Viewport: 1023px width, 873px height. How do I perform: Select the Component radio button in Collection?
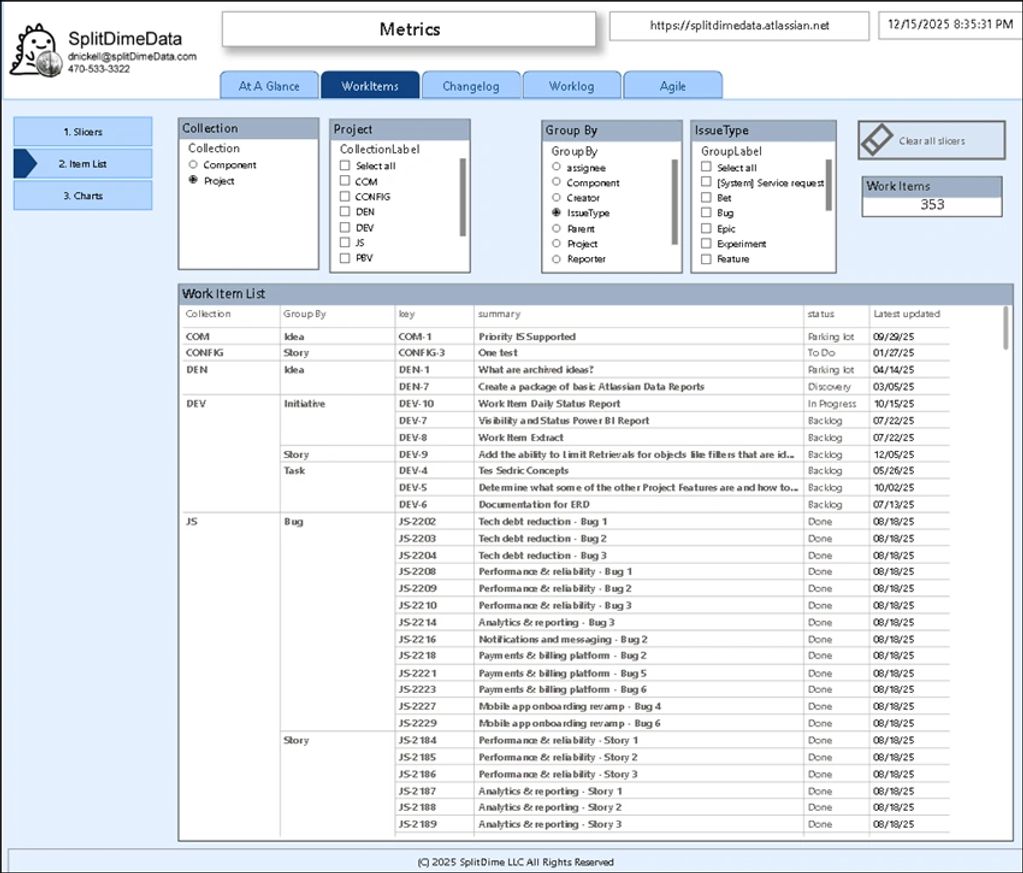tap(193, 165)
